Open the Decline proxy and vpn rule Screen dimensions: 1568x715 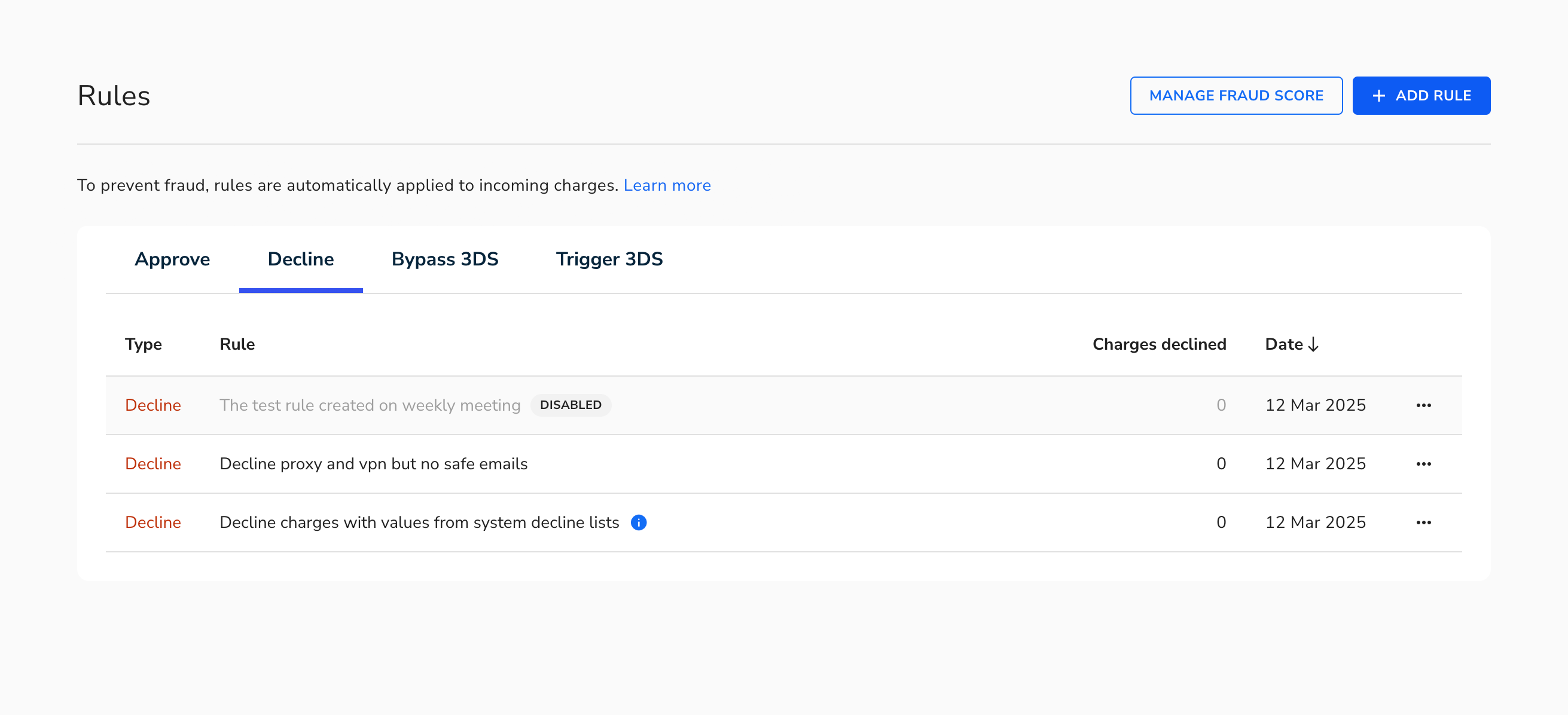(373, 464)
